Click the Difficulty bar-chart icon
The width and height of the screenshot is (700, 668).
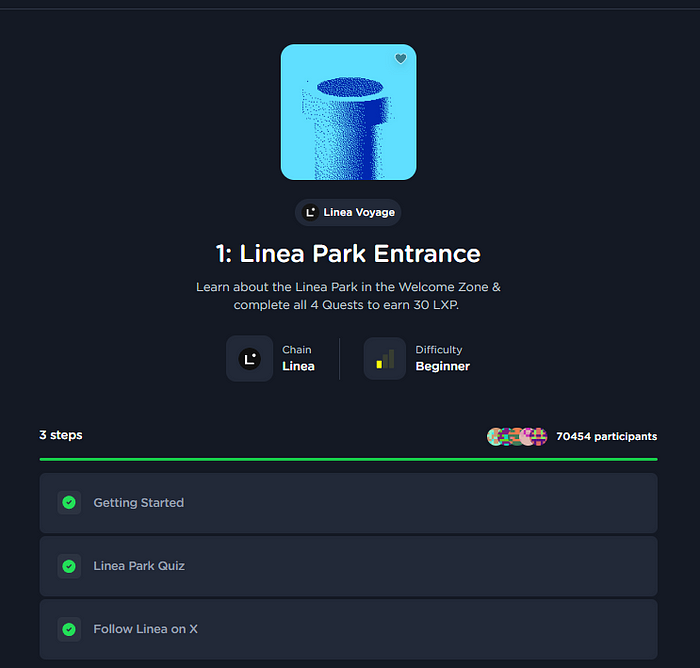(385, 359)
